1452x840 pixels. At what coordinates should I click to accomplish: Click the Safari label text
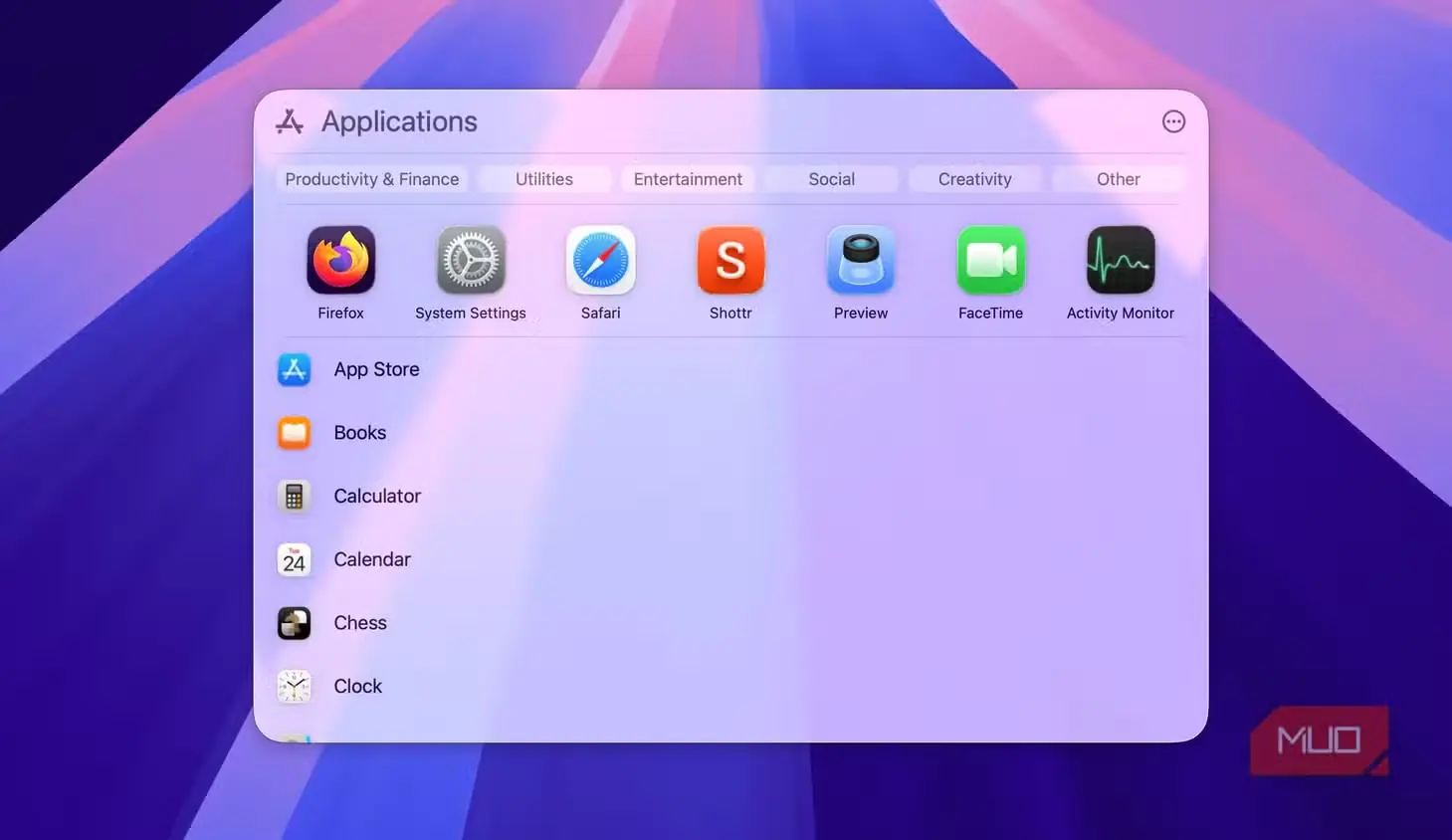601,313
